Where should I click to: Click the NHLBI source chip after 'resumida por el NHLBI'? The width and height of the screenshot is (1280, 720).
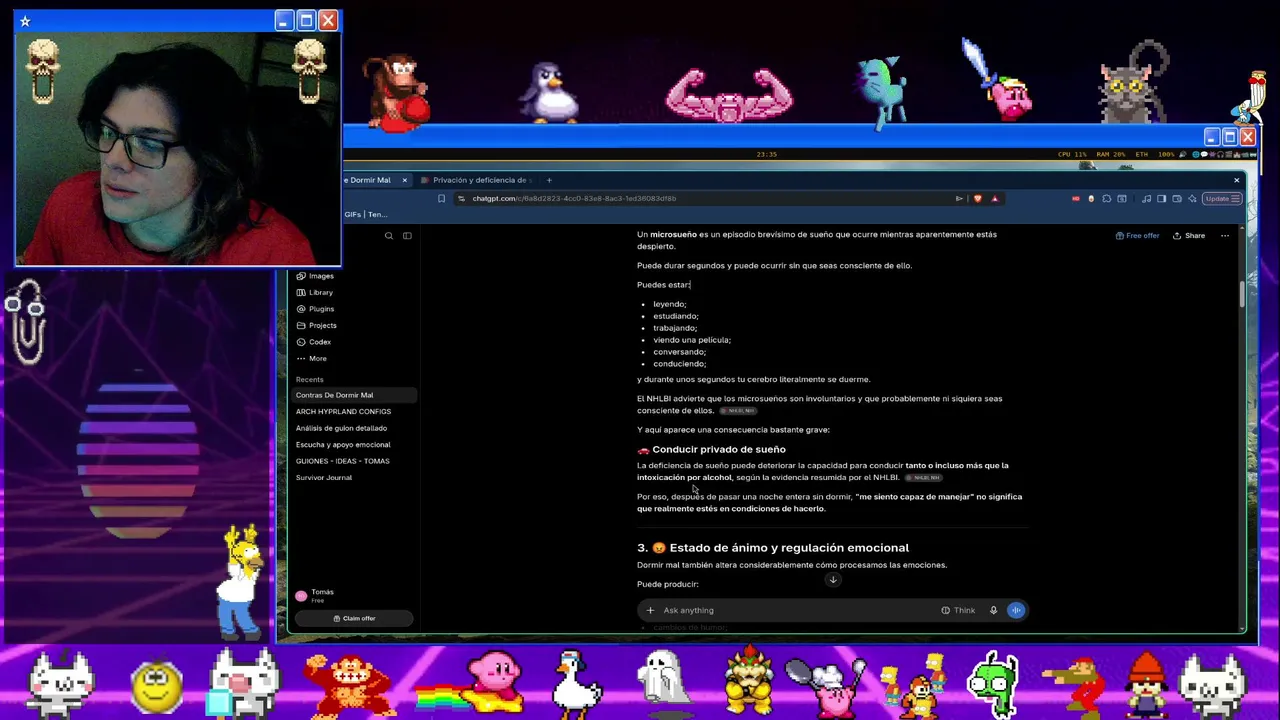(924, 478)
